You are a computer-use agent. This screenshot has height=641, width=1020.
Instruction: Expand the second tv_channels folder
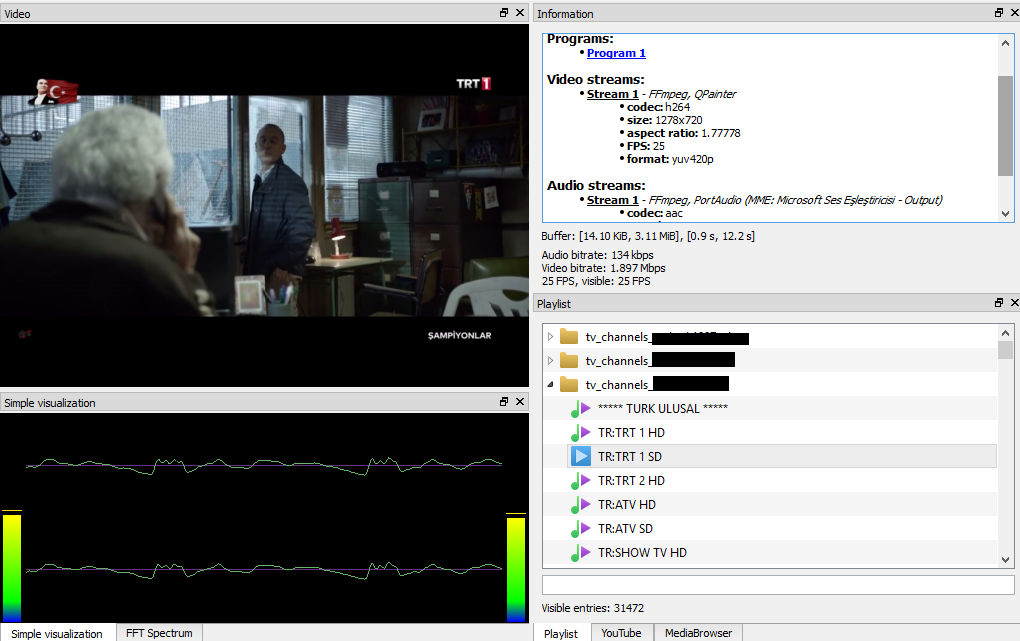pyautogui.click(x=550, y=361)
